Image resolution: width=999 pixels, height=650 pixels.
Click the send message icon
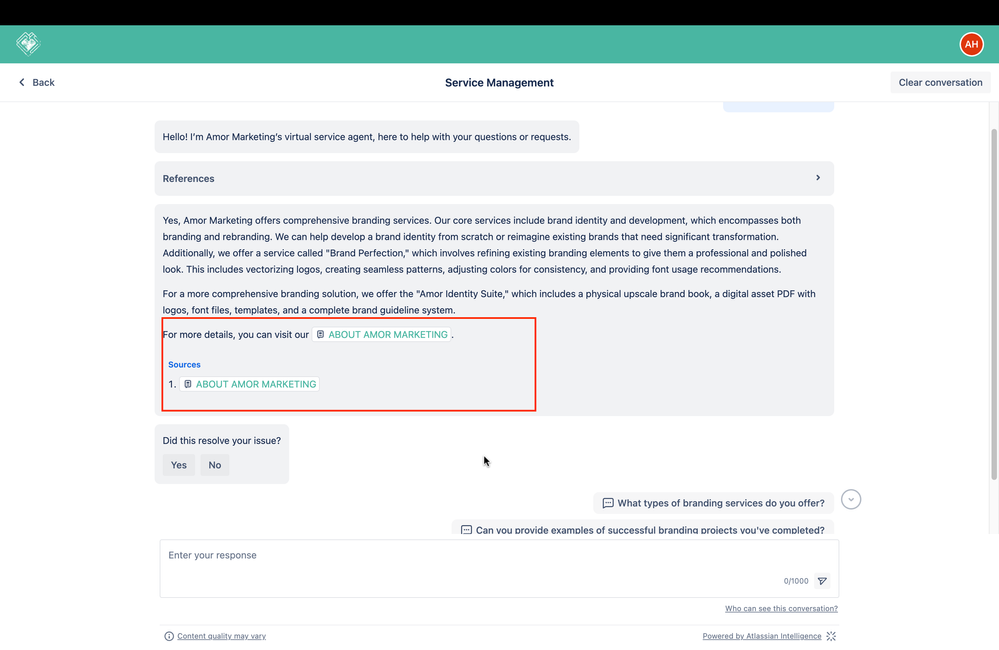pos(822,581)
